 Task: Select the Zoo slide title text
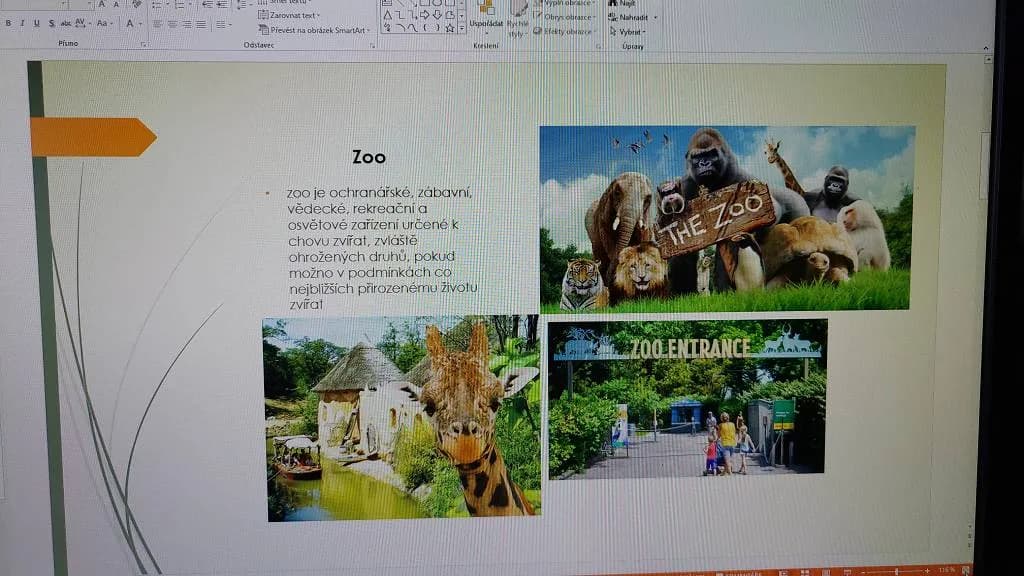coord(369,157)
